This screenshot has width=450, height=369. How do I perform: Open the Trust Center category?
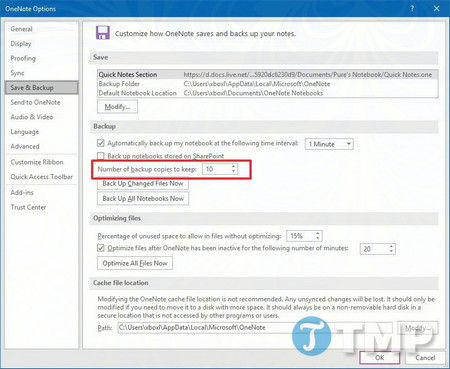coord(42,207)
